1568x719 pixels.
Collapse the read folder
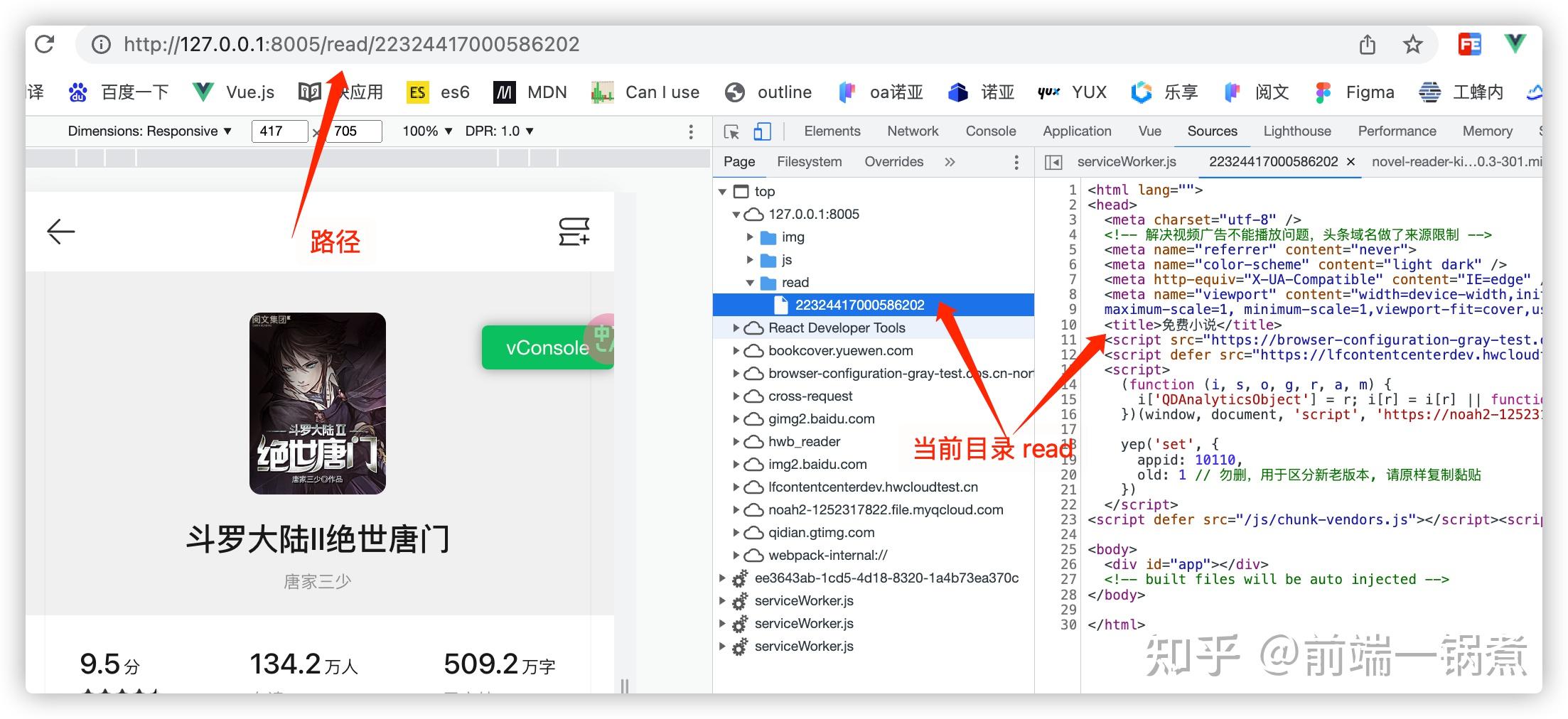(x=750, y=283)
